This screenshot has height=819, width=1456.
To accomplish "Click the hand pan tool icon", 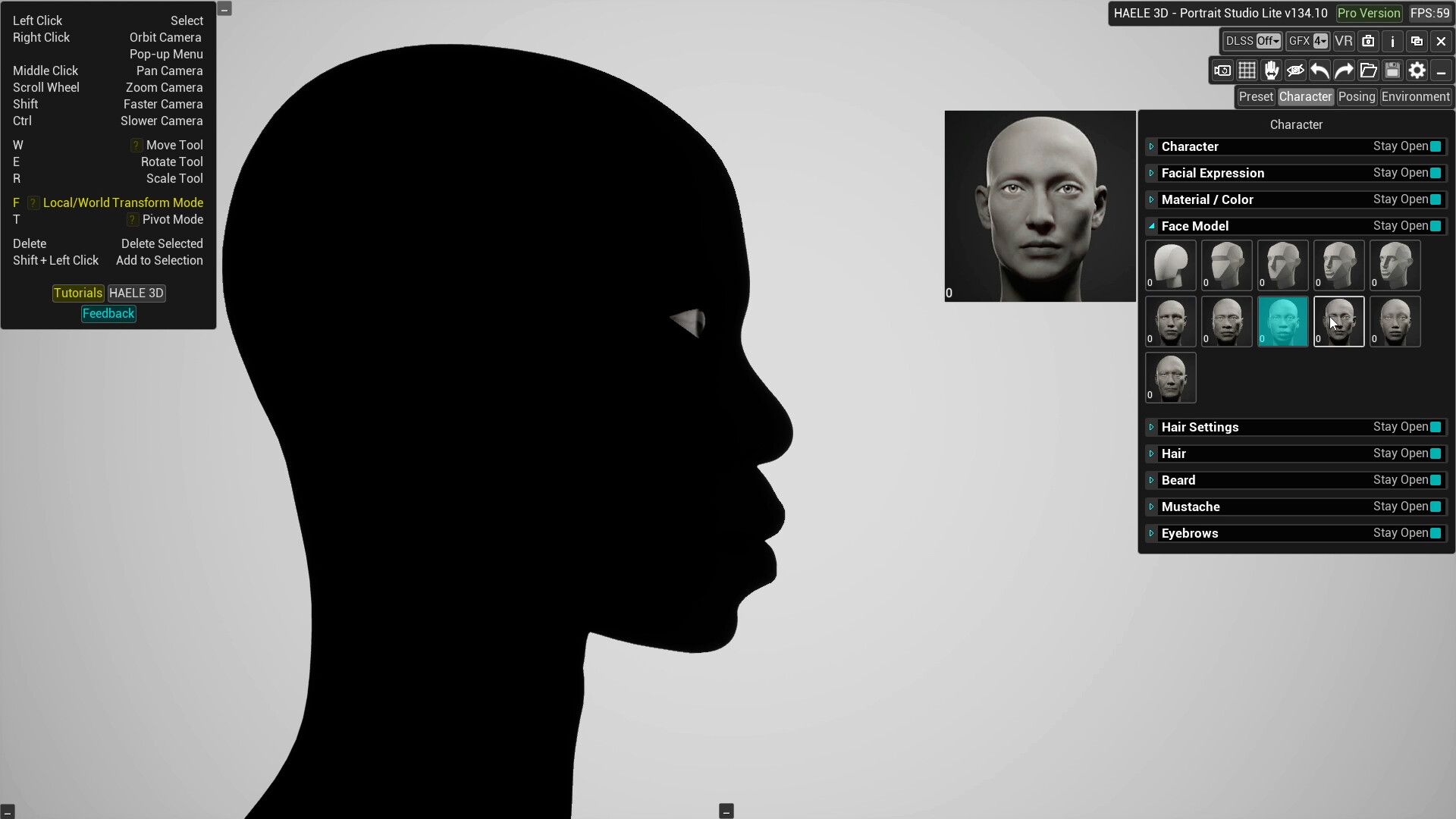I will 1271,71.
